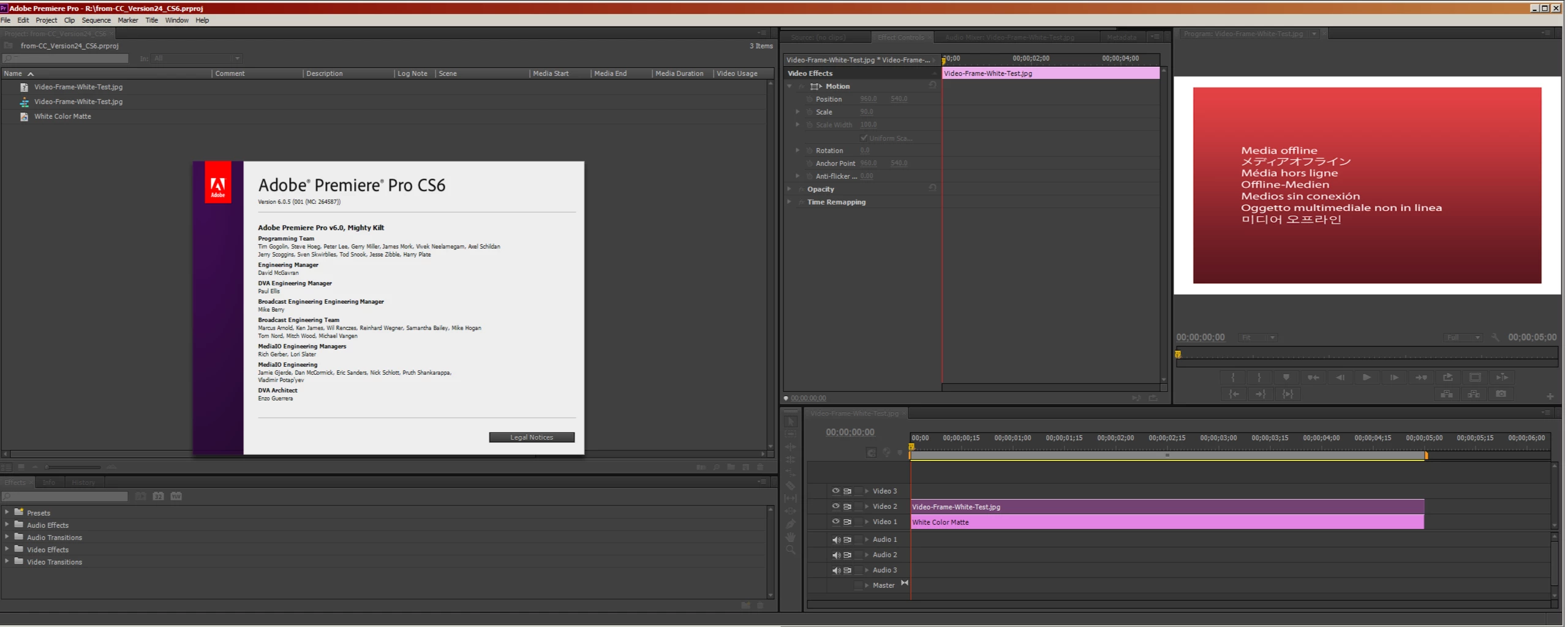Toggle Uniform Scale checkbox
The image size is (1568, 627).
pyautogui.click(x=864, y=138)
